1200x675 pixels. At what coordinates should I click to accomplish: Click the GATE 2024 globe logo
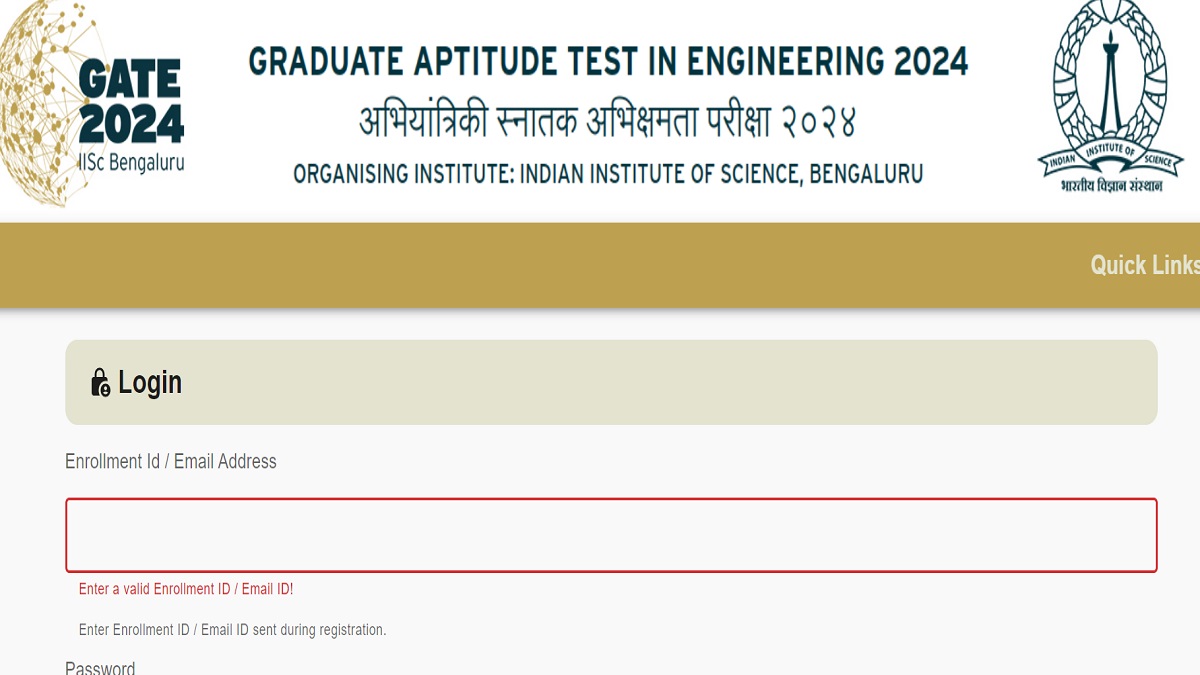95,105
